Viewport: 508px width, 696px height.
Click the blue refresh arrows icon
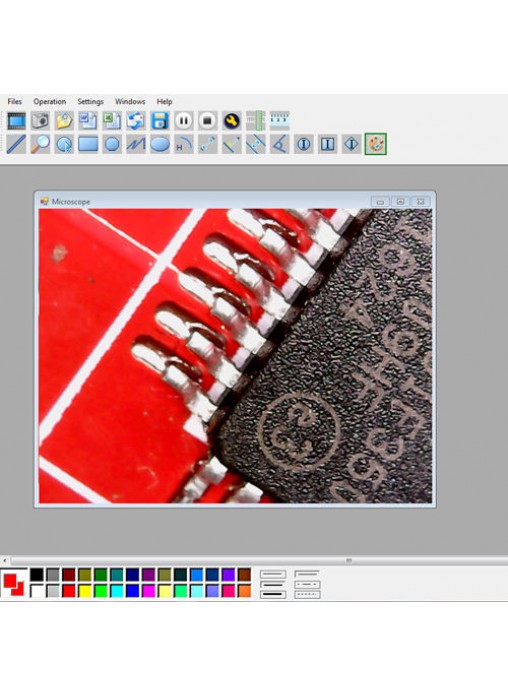coord(136,121)
